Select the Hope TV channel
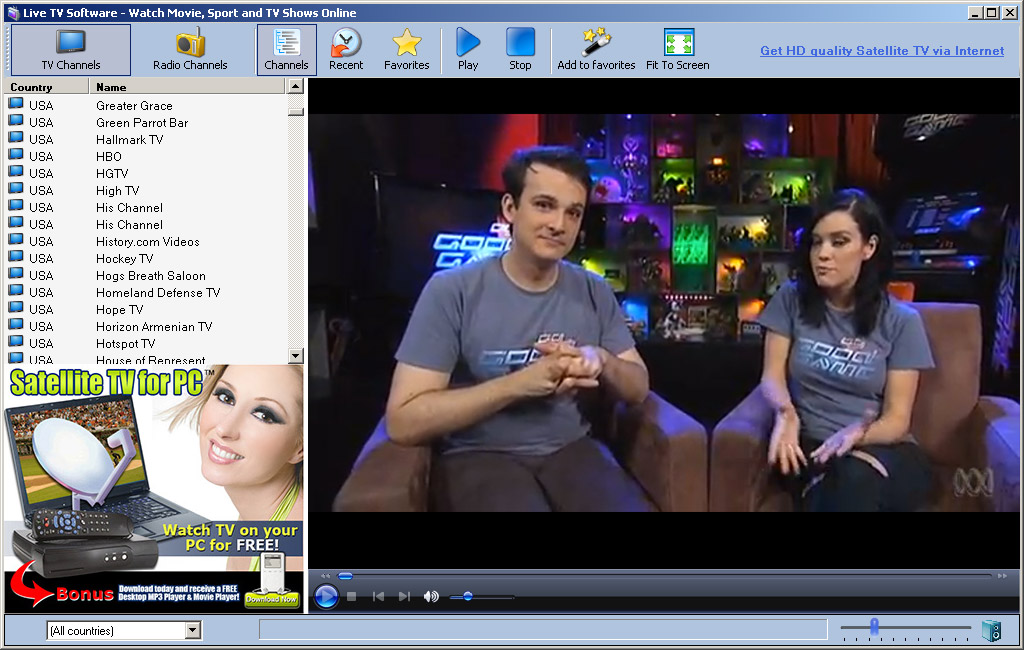Image resolution: width=1024 pixels, height=650 pixels. click(x=119, y=310)
